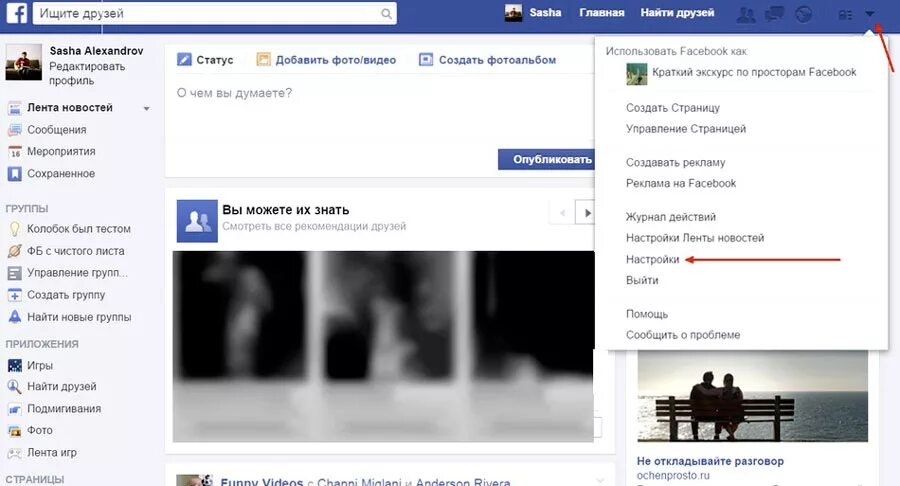Click the ФБ с чистого листа group icon
This screenshot has height=486, width=900.
point(14,251)
